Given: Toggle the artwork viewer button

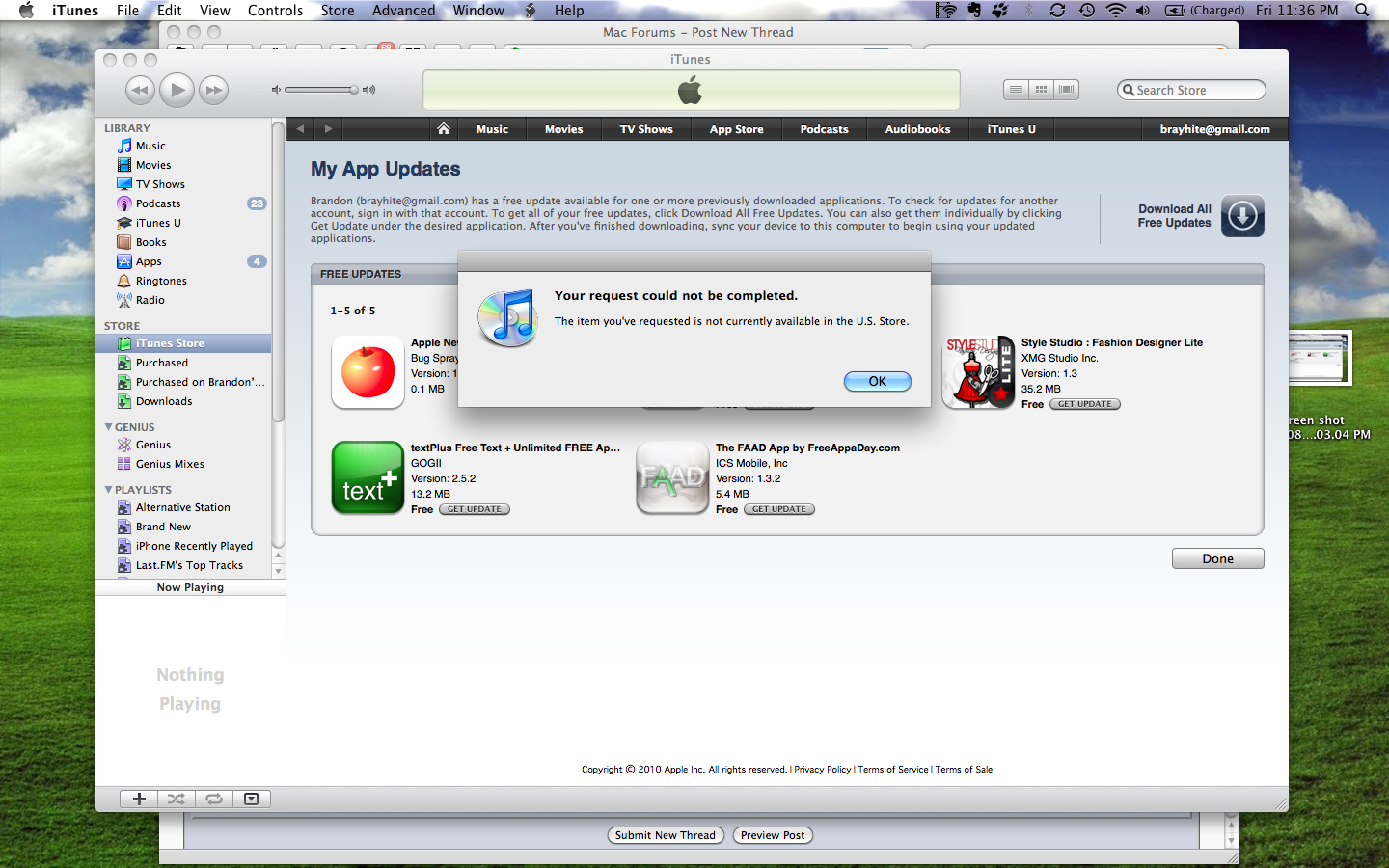Looking at the screenshot, I should coord(252,799).
